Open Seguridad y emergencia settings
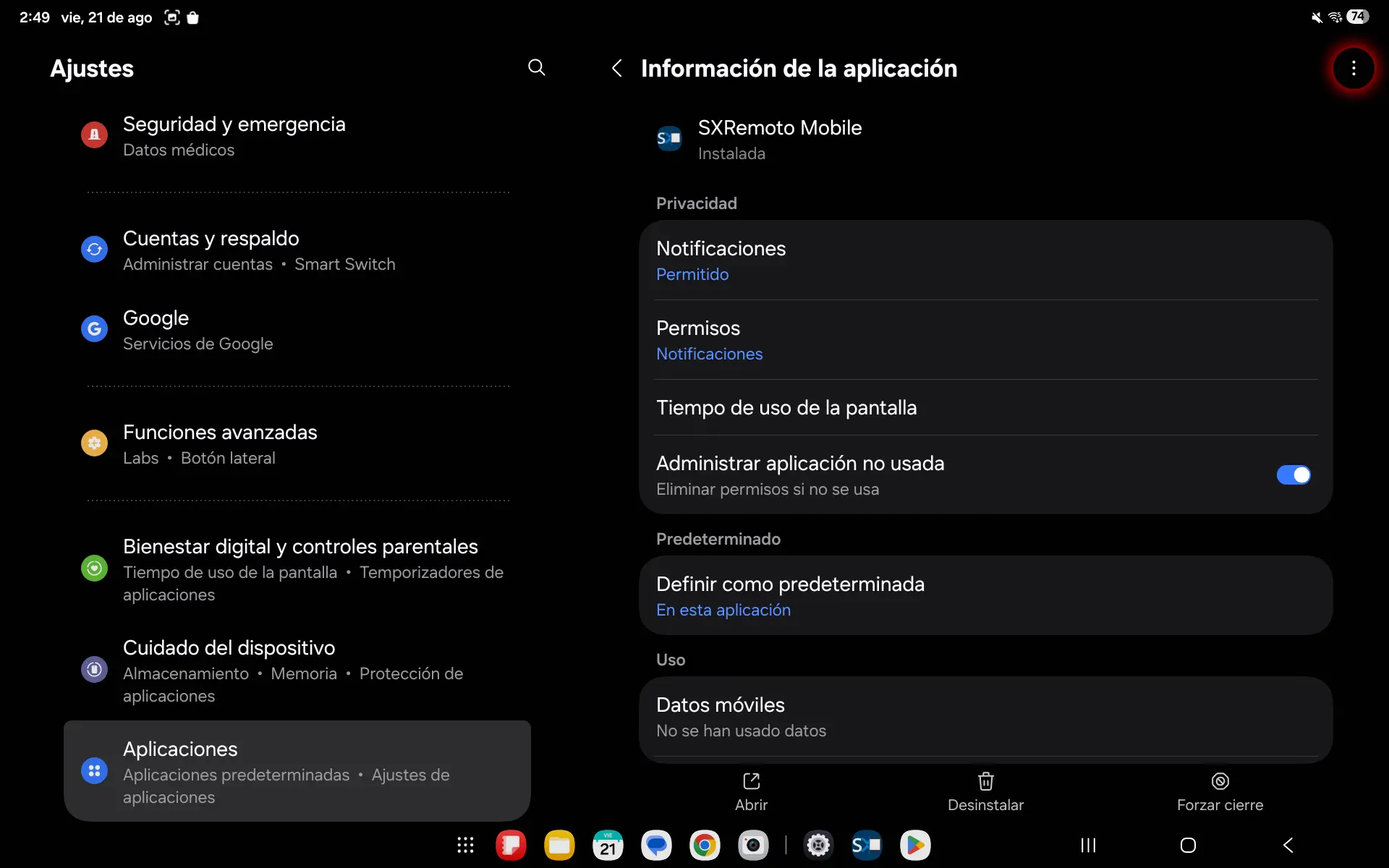Viewport: 1389px width, 868px height. pos(297,136)
